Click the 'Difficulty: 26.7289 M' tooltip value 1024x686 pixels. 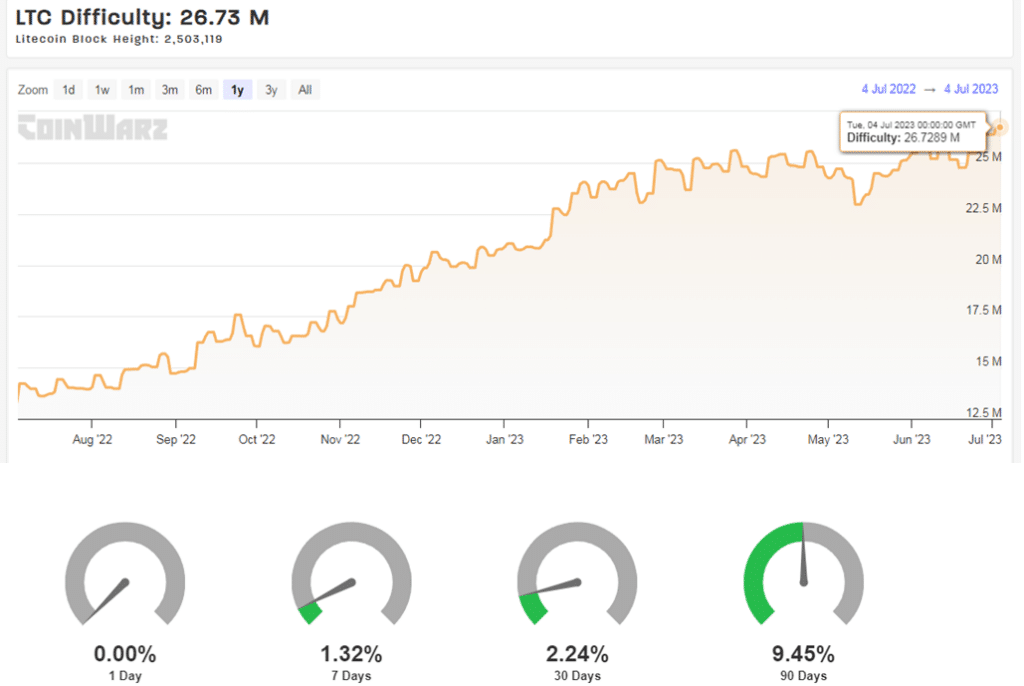[903, 138]
